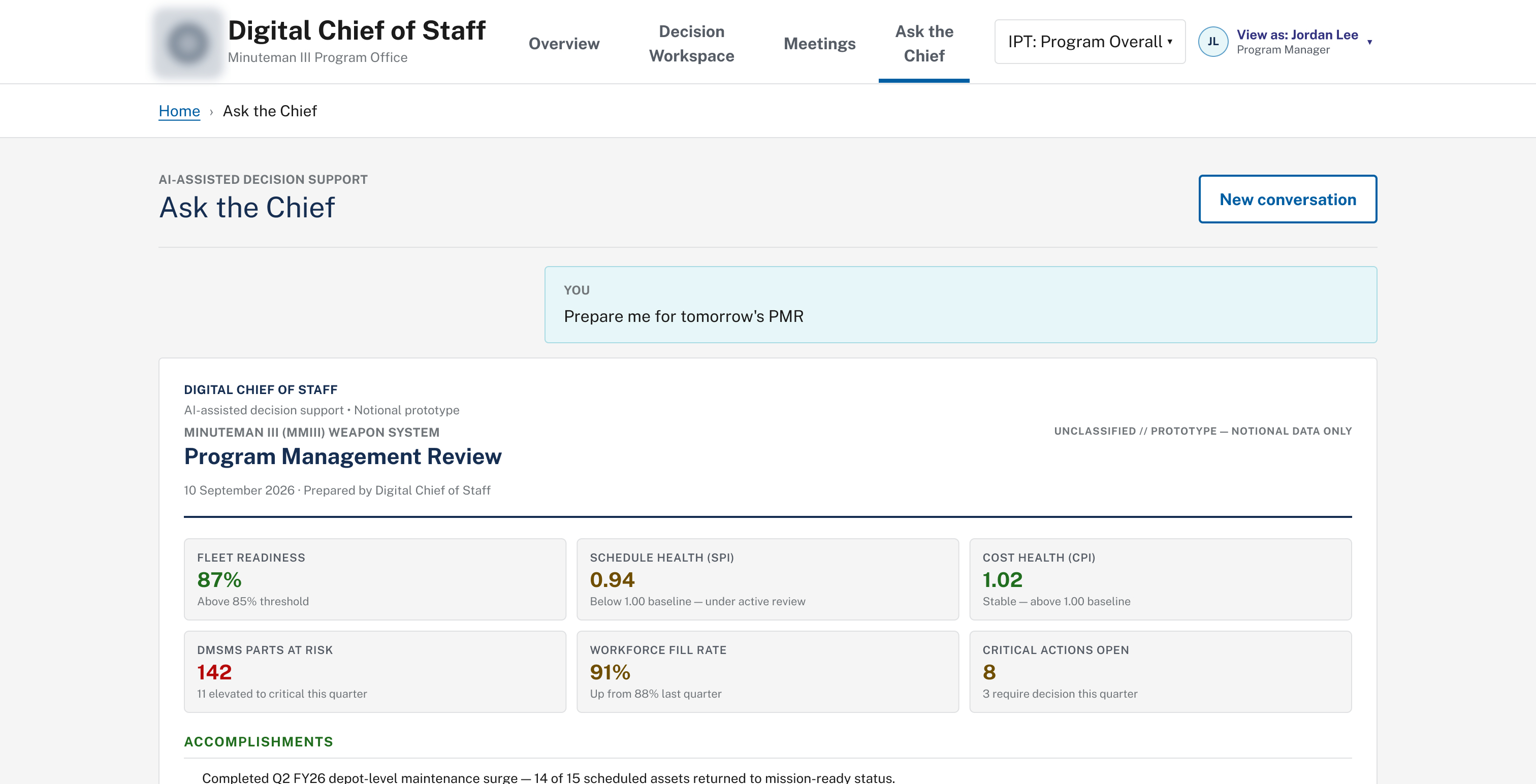This screenshot has width=1536, height=784.
Task: Switch to Decision Workspace tab
Action: click(691, 44)
